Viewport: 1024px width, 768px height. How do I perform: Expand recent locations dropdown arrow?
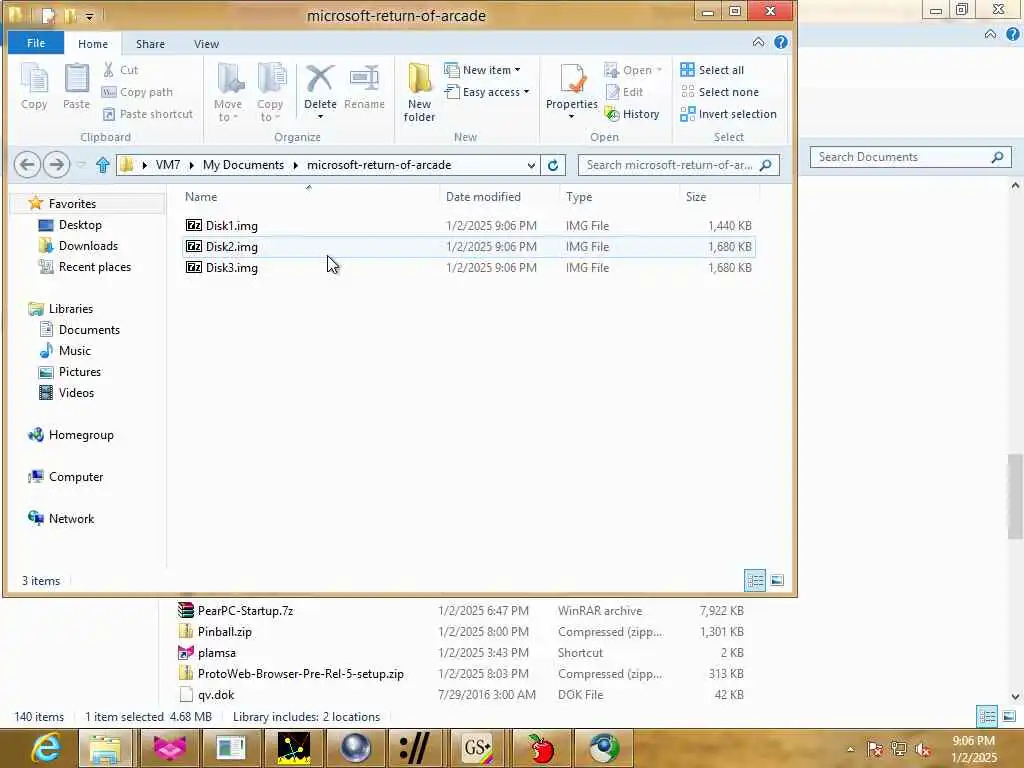tap(81, 165)
